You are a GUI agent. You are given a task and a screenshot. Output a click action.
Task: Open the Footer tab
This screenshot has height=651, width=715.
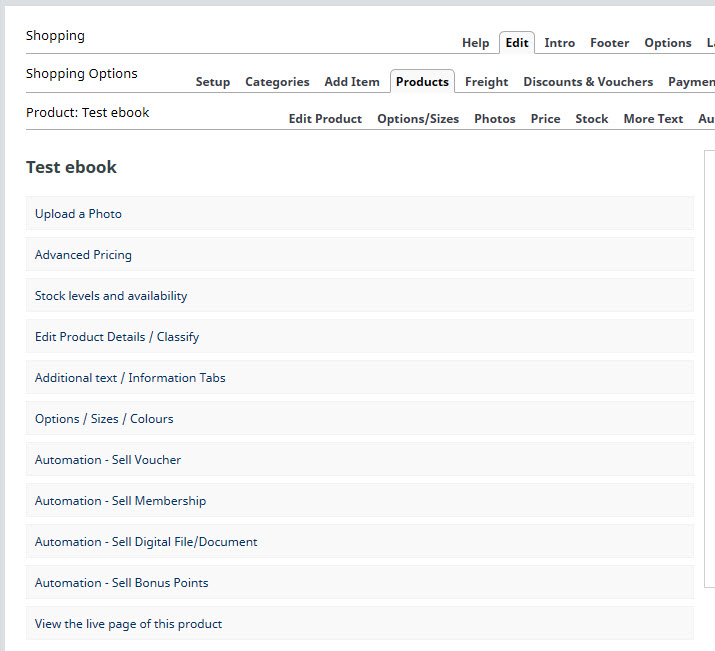coord(609,43)
